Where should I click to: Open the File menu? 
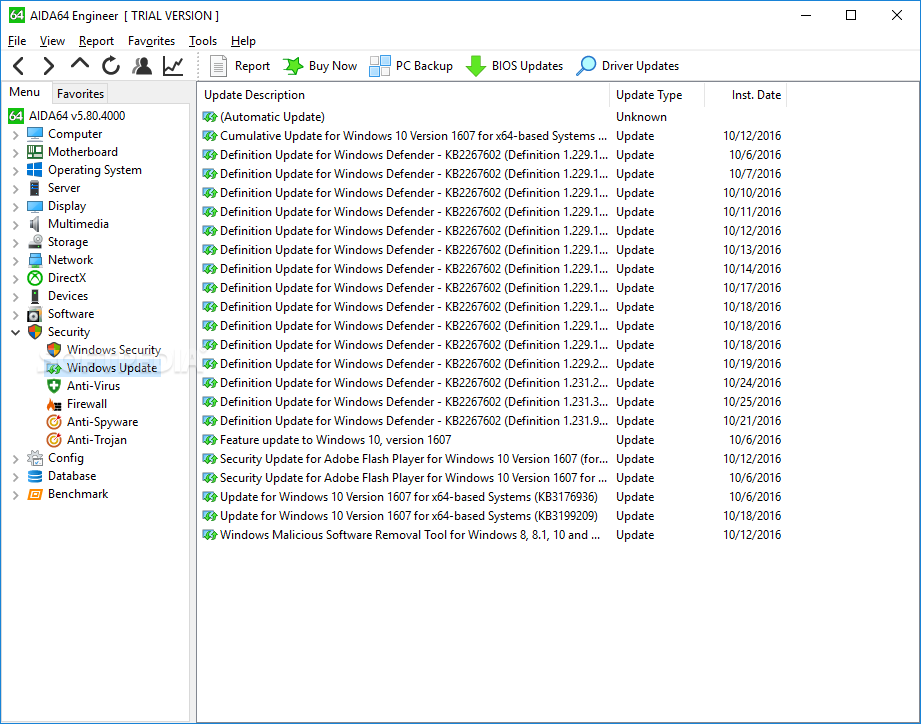click(17, 41)
